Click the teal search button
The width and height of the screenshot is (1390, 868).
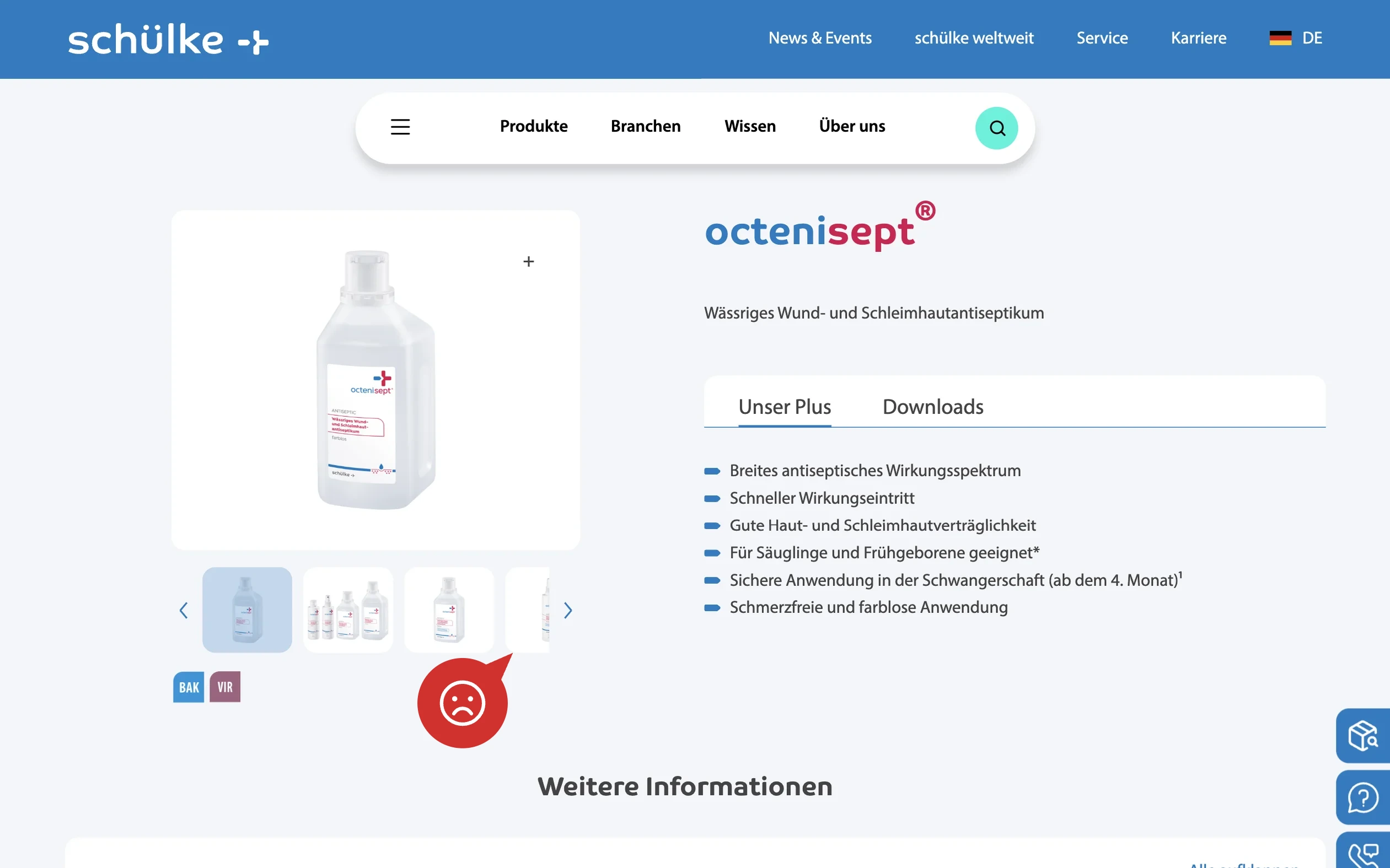pos(996,128)
